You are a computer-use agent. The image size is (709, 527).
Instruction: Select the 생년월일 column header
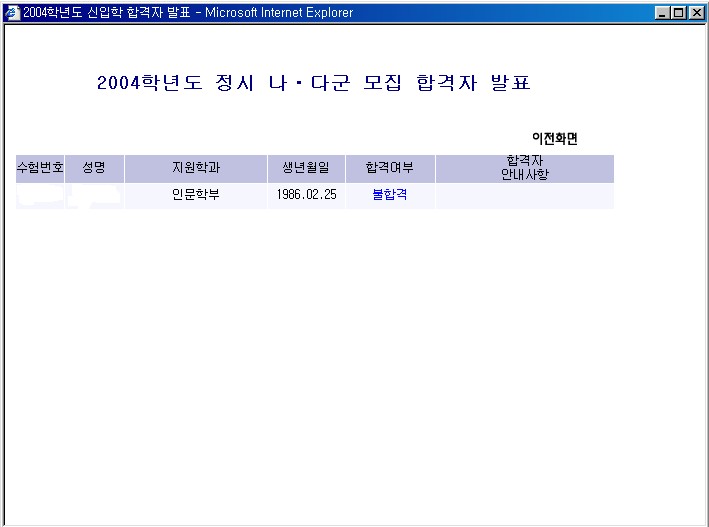[x=306, y=168]
